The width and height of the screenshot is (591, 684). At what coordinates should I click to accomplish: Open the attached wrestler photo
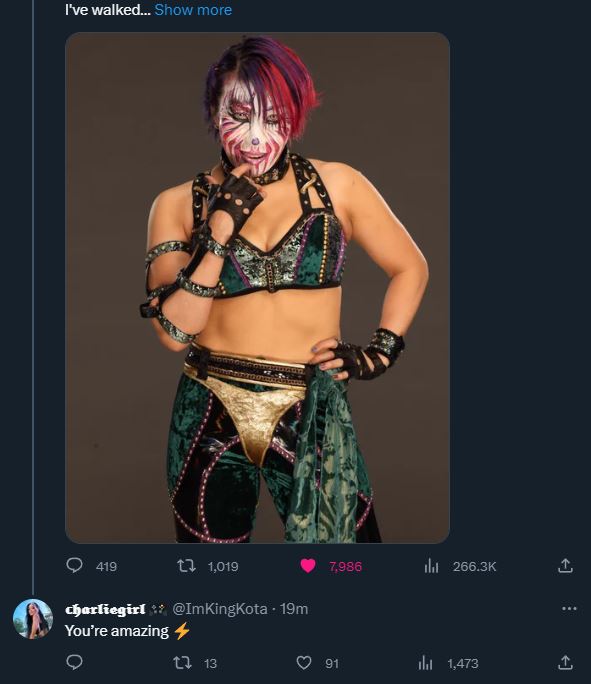tap(257, 287)
